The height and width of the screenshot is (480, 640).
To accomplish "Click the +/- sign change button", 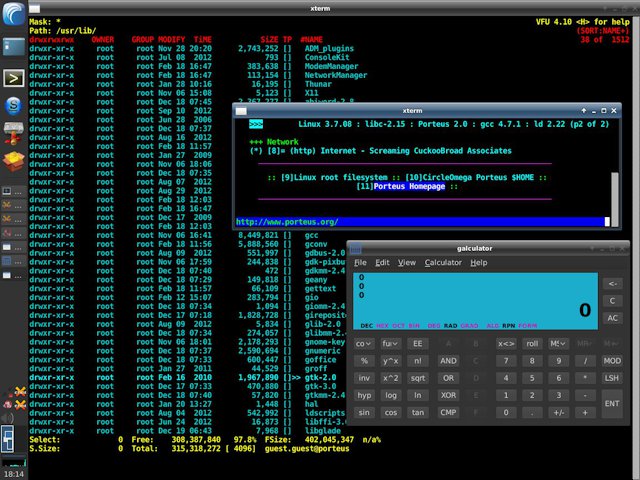I will click(558, 412).
